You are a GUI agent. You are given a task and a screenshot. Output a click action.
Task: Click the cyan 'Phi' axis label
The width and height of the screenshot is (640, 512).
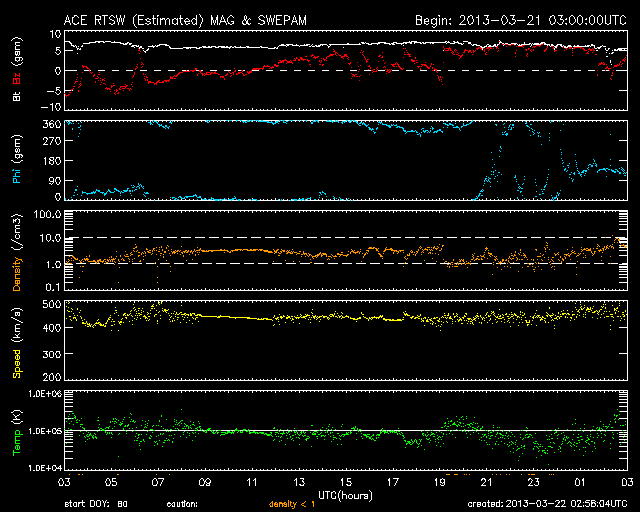tap(17, 174)
